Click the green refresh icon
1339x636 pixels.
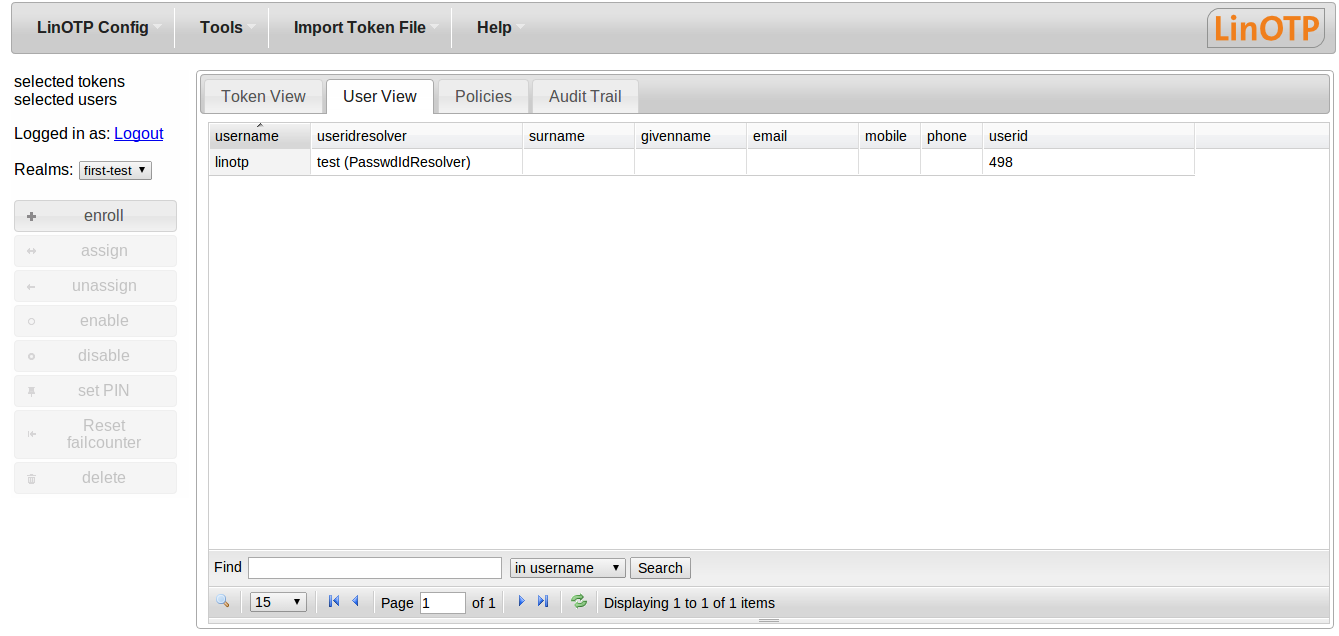click(579, 601)
